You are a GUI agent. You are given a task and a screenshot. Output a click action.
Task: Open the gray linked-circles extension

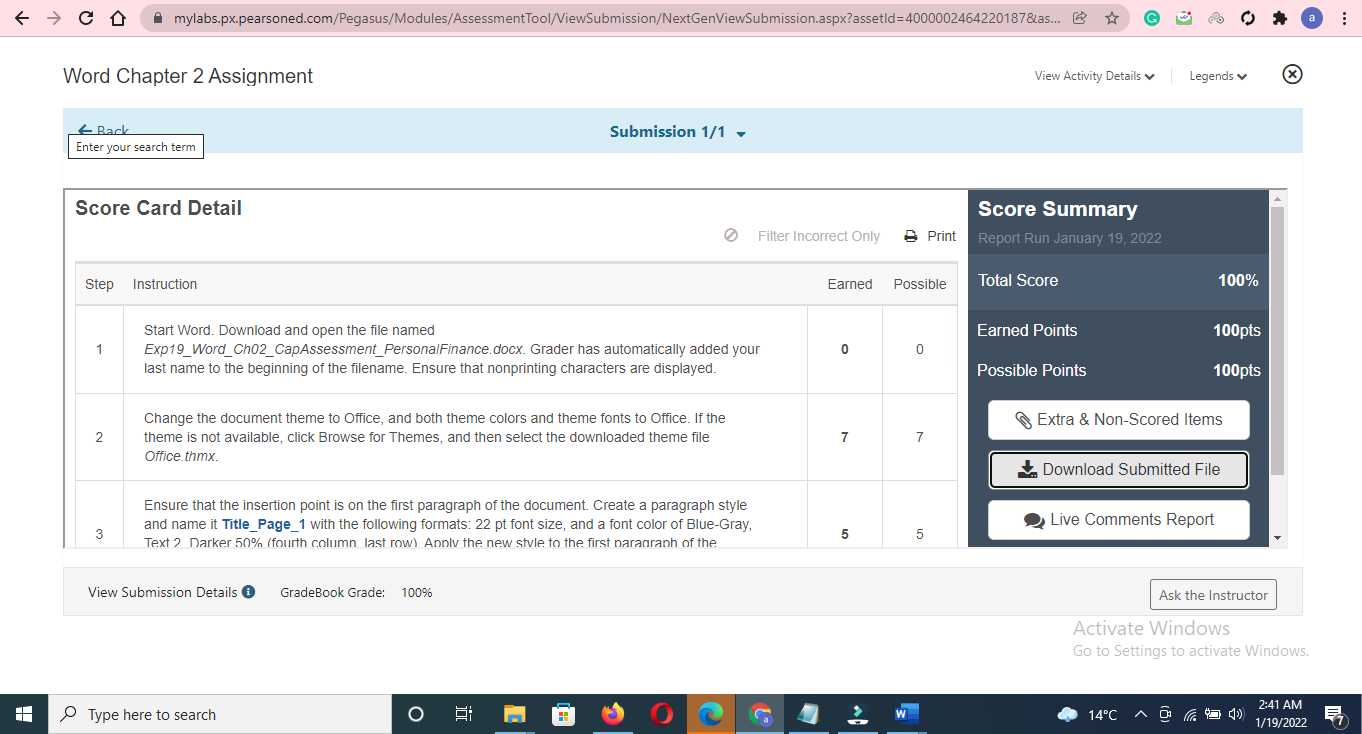1216,18
